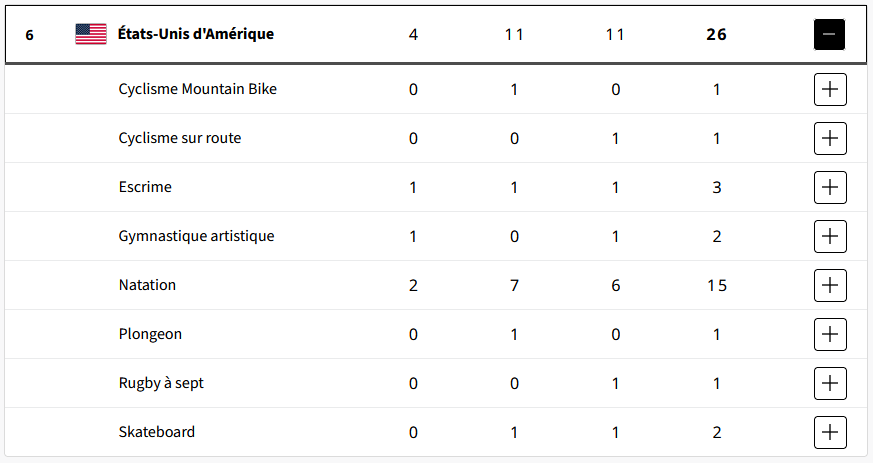Expand the Rugby à sept row
The image size is (873, 463).
click(830, 383)
